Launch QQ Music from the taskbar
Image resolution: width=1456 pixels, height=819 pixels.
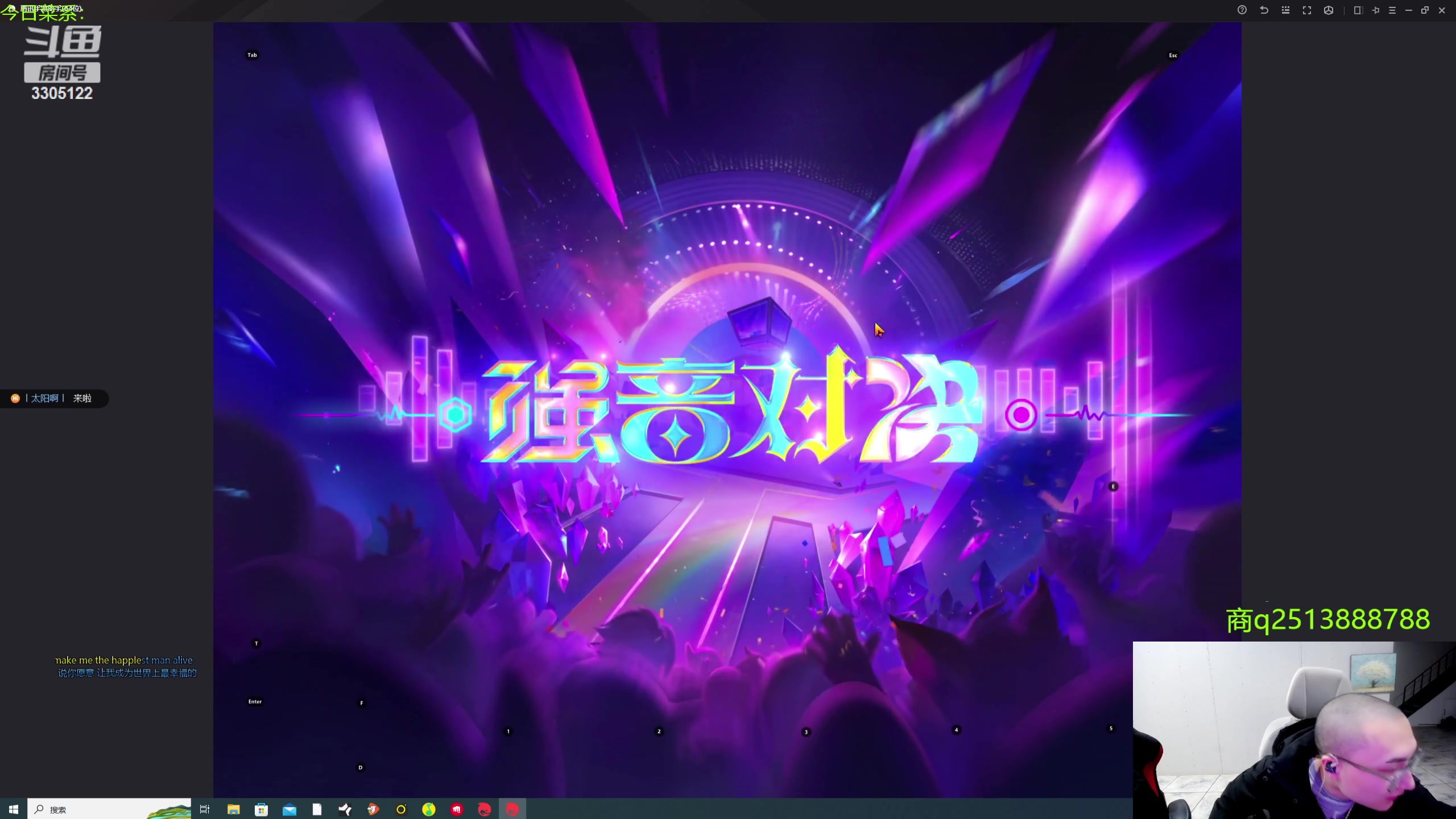click(x=429, y=809)
